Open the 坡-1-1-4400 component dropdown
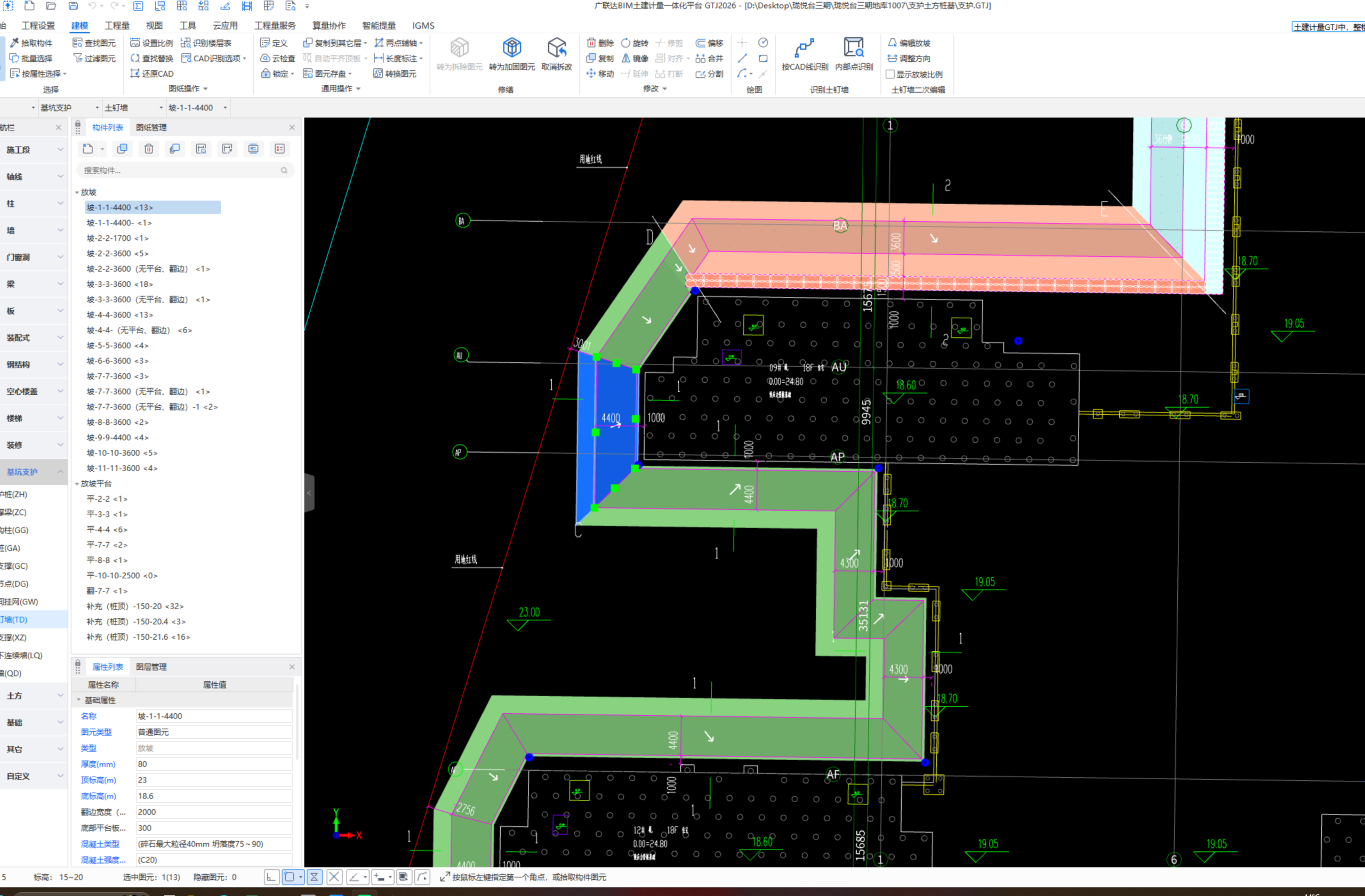The width and height of the screenshot is (1365, 896). [226, 108]
